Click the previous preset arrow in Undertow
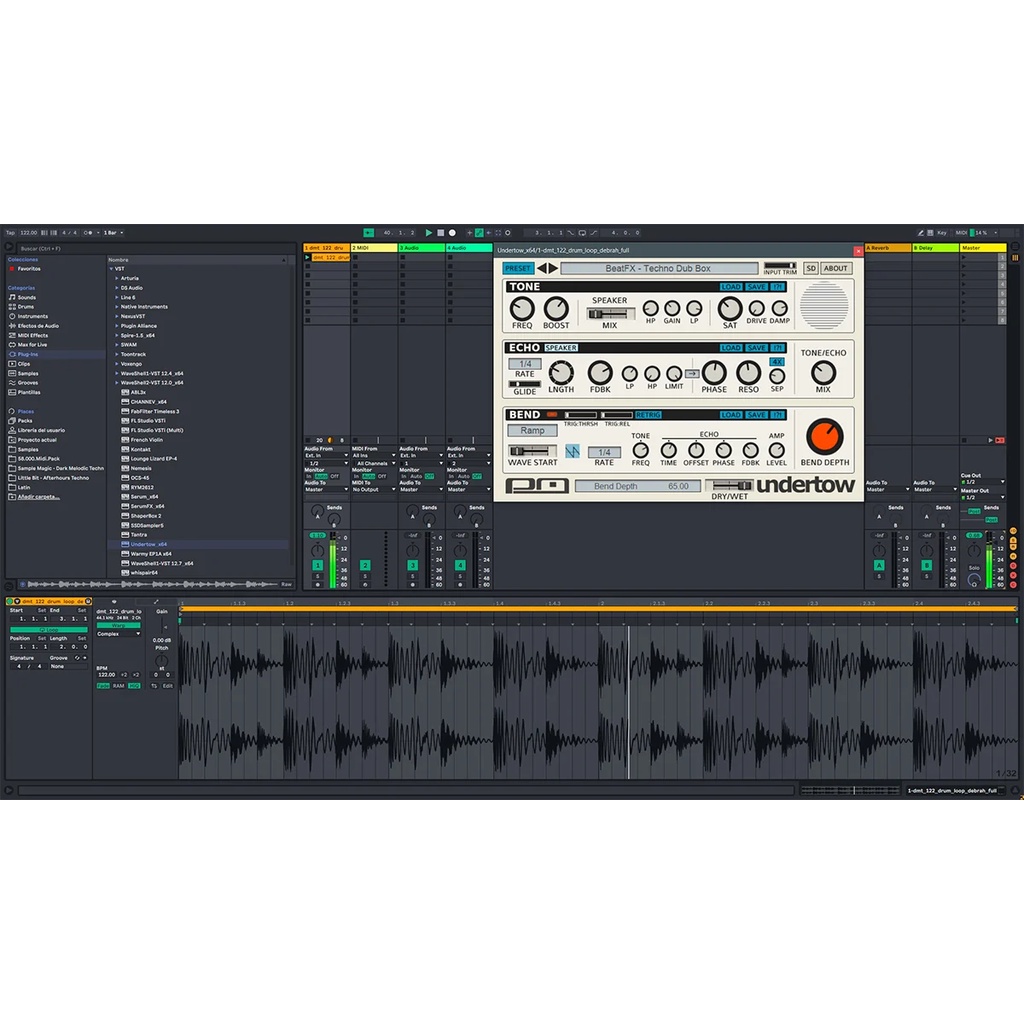 click(x=542, y=268)
